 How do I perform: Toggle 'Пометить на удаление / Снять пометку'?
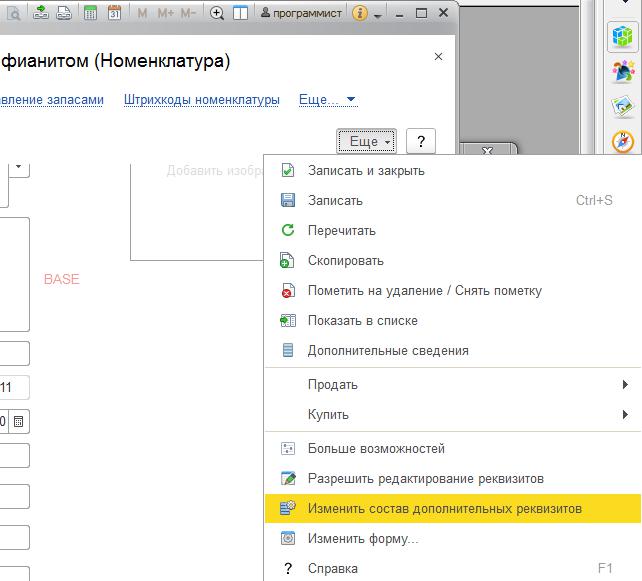pos(424,290)
